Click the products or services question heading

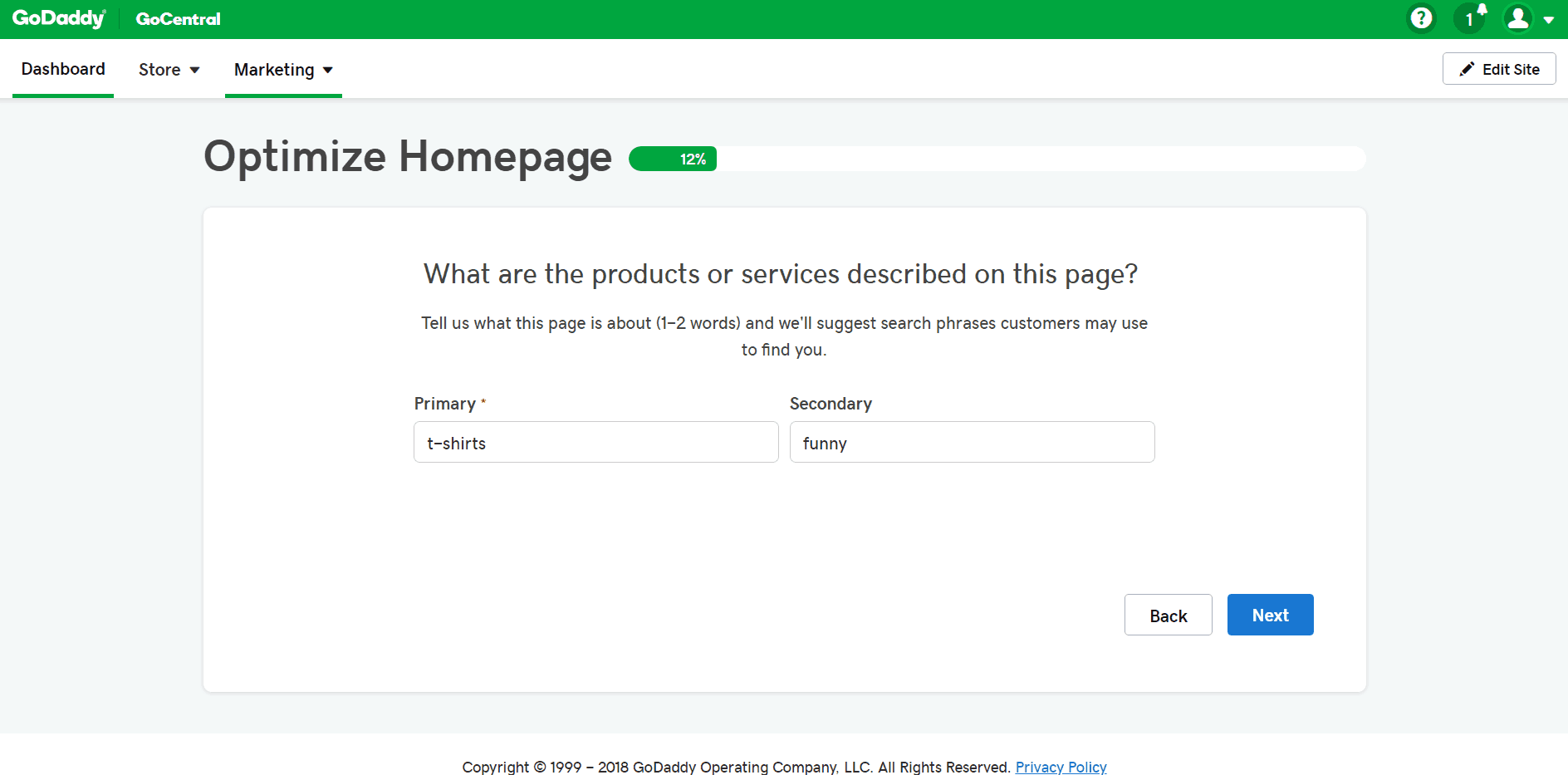(x=781, y=274)
